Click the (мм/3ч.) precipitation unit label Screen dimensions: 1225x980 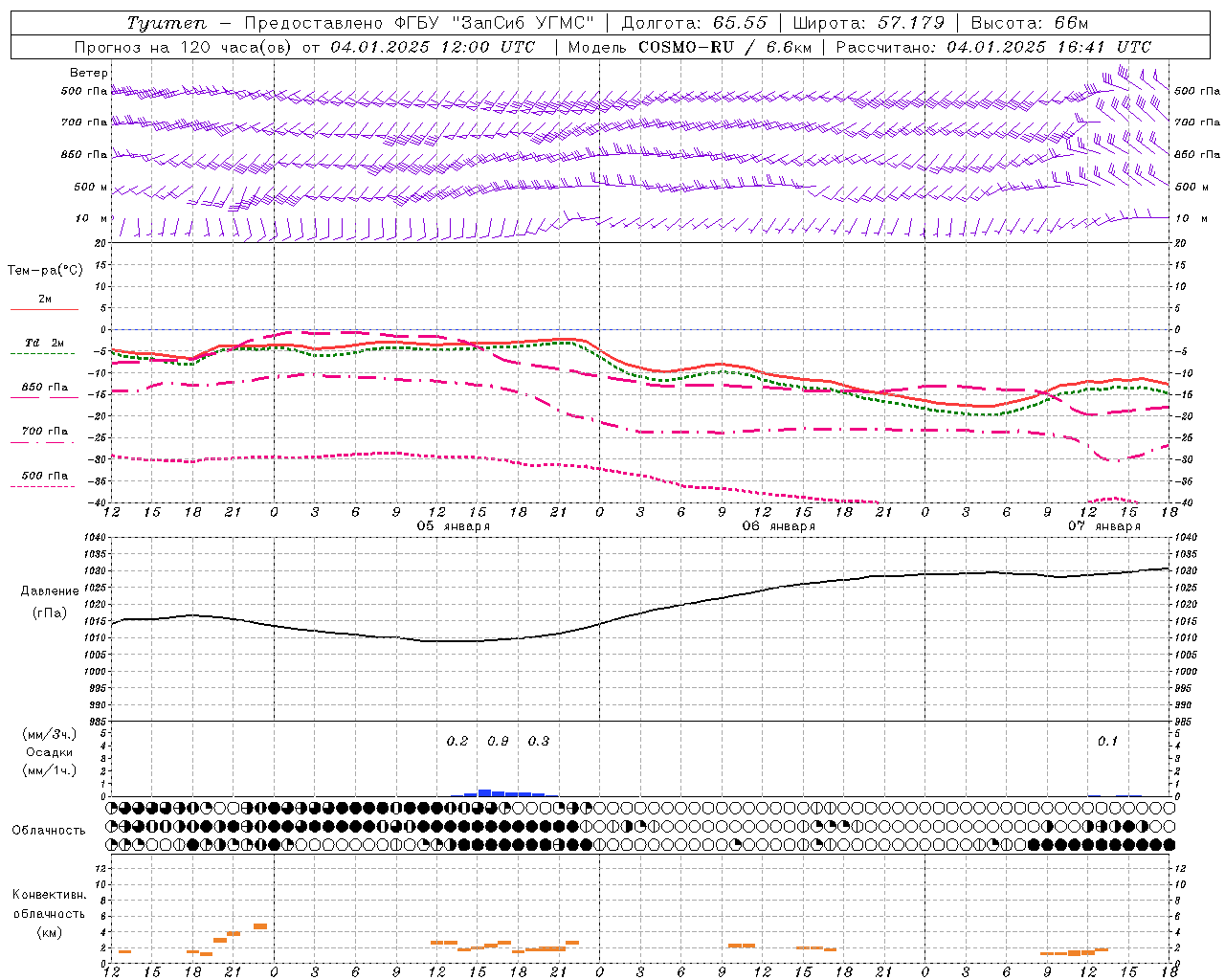(50, 735)
